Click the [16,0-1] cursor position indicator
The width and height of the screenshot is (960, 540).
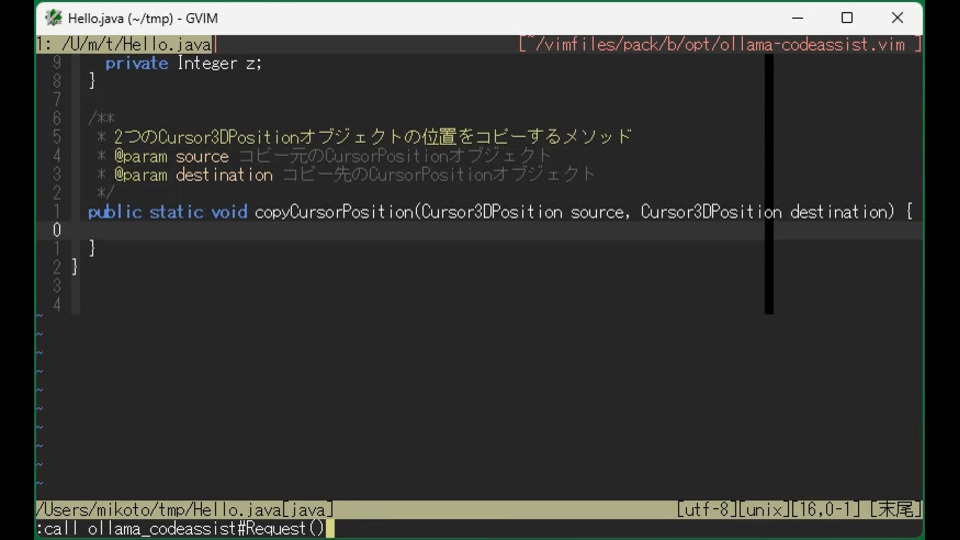click(827, 510)
